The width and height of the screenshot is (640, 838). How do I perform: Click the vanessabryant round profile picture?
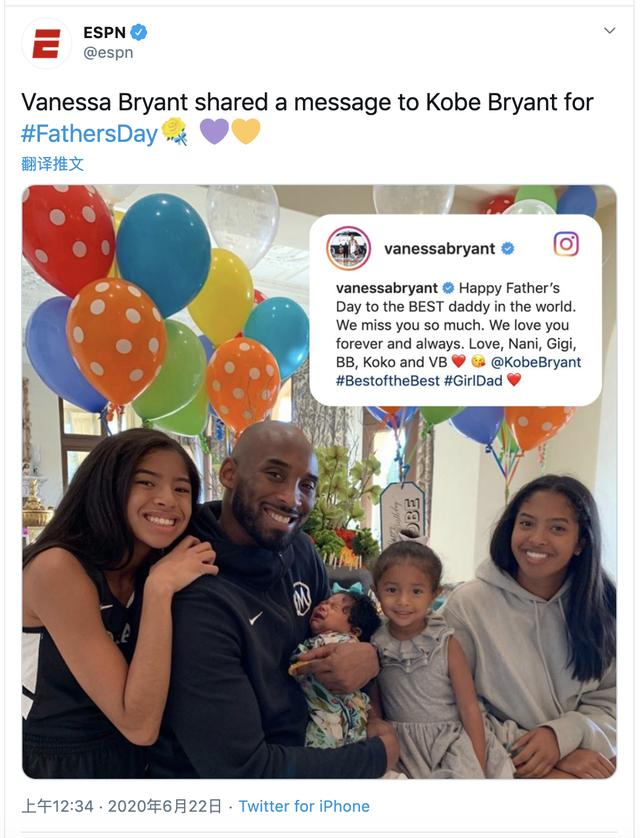[x=349, y=249]
